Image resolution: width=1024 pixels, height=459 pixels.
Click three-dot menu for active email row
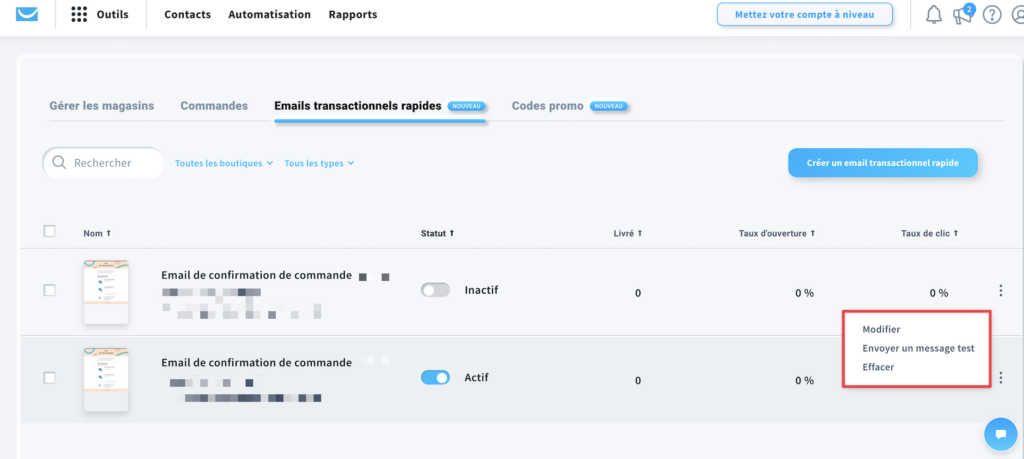[x=1000, y=377]
